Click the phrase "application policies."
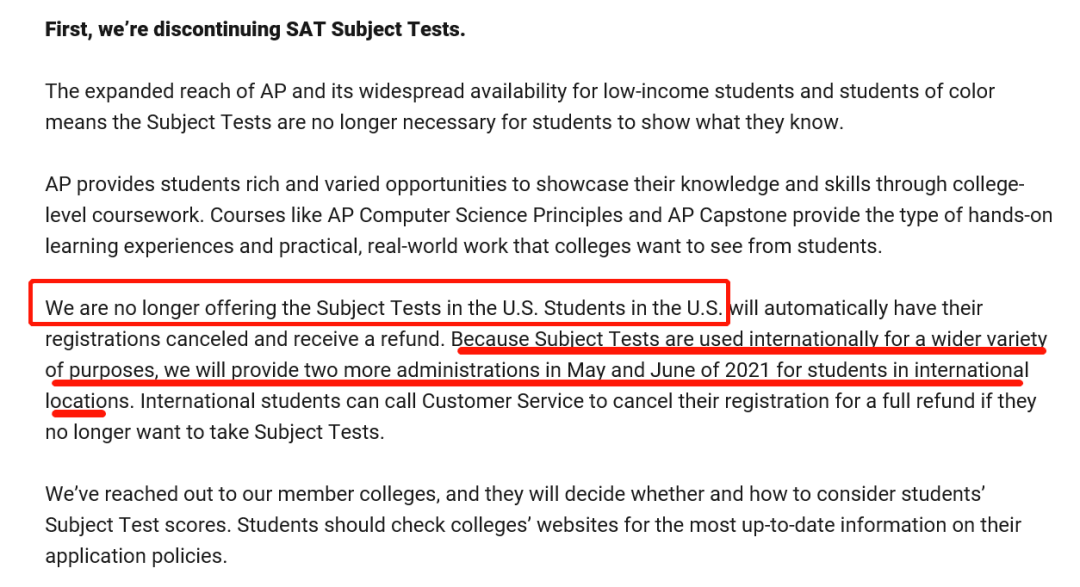Viewport: 1080px width, 587px height. coord(136,556)
